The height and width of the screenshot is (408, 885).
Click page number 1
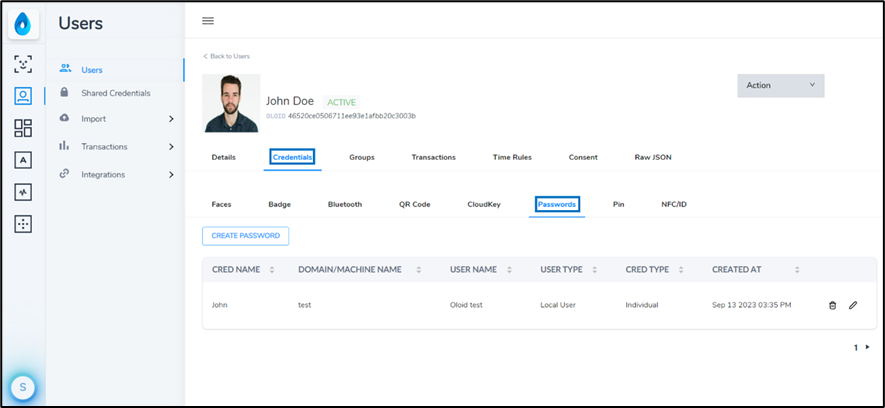click(x=856, y=348)
